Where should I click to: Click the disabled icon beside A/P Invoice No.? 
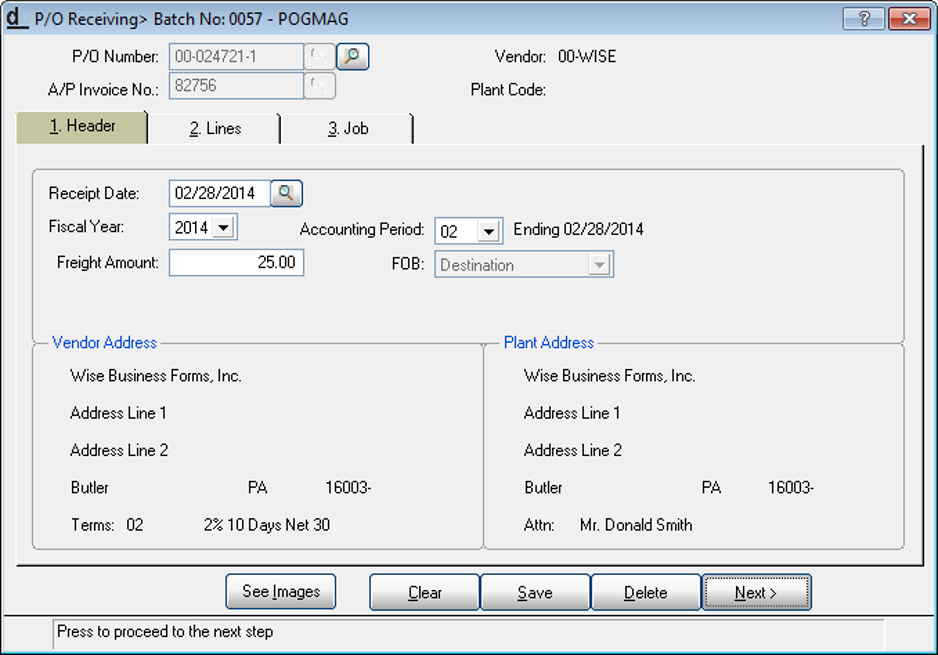319,86
